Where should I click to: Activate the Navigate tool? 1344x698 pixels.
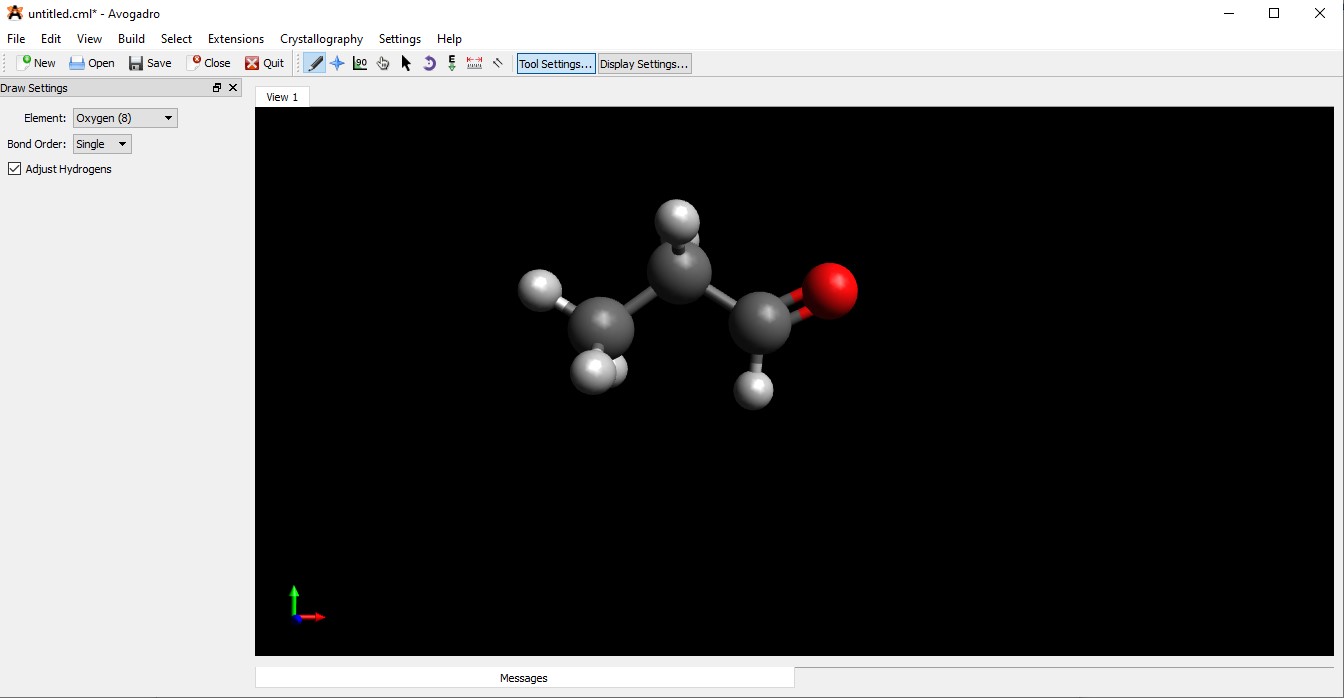click(337, 63)
